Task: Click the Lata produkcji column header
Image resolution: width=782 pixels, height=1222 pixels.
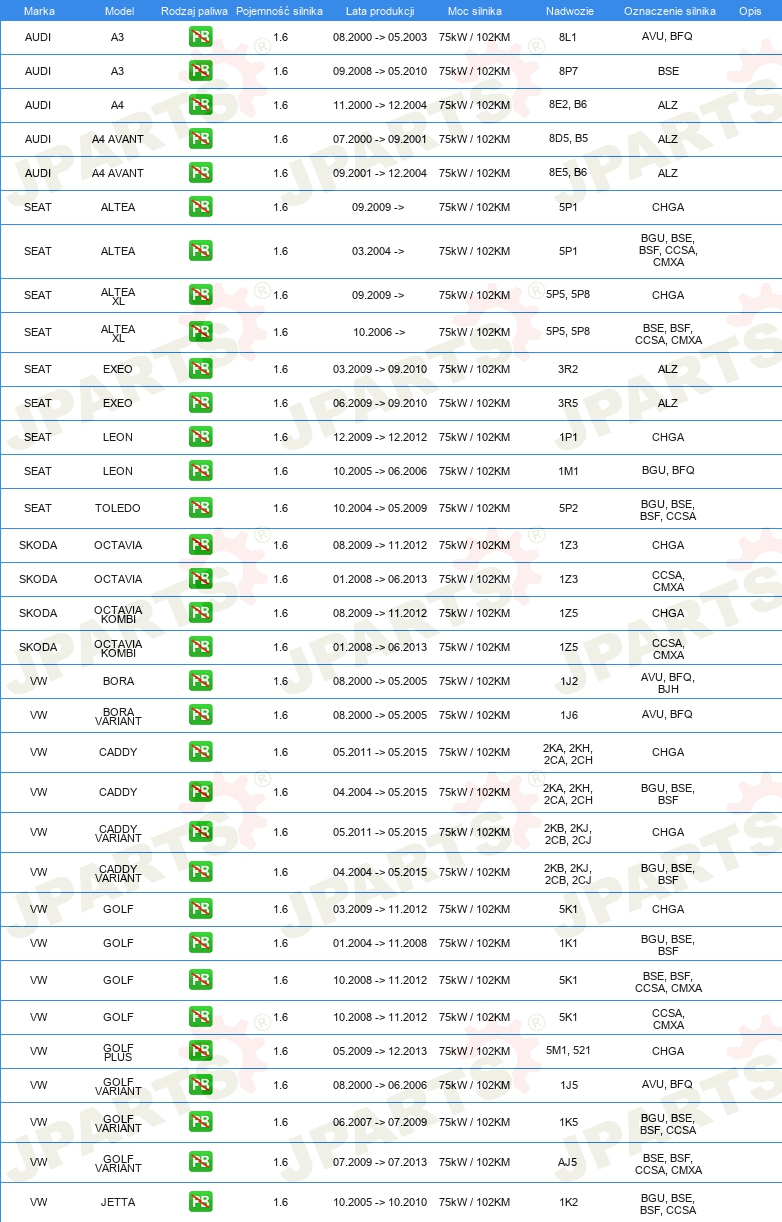Action: [x=380, y=11]
